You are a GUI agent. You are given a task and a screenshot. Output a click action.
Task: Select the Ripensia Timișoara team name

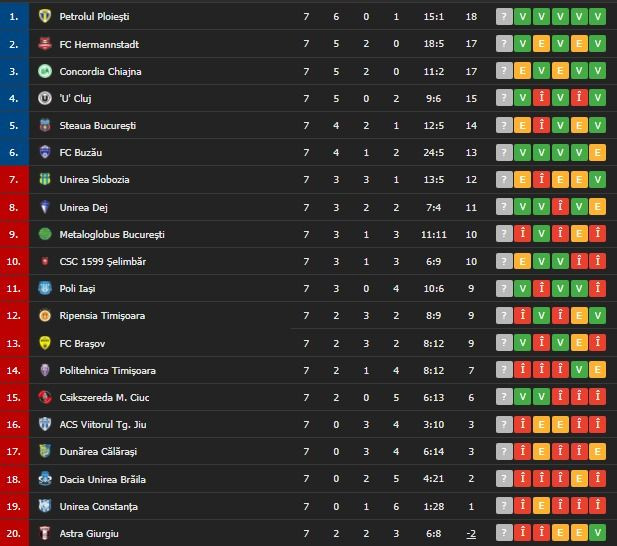tap(102, 315)
